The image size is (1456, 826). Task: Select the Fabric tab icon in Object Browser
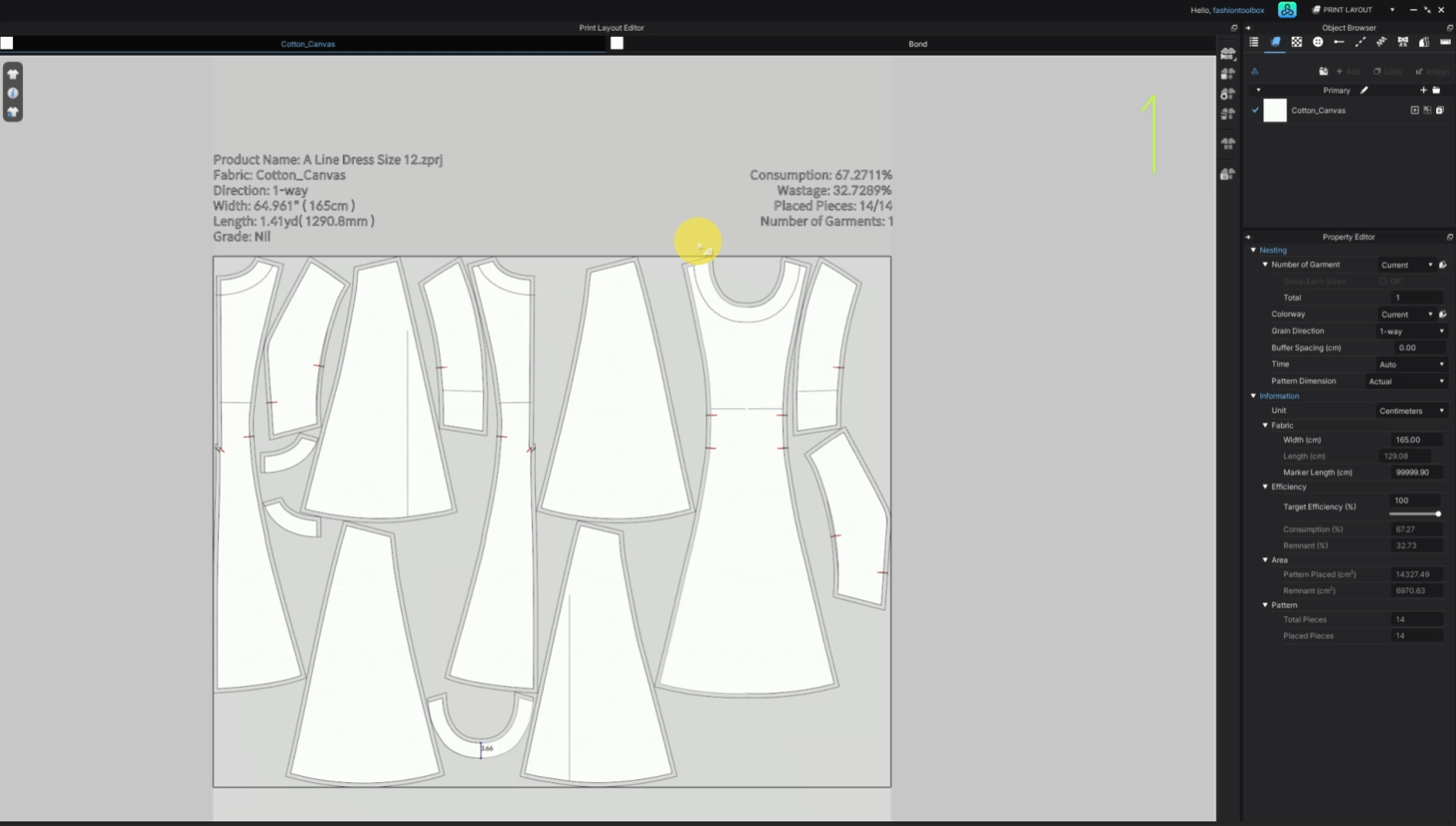pyautogui.click(x=1276, y=42)
